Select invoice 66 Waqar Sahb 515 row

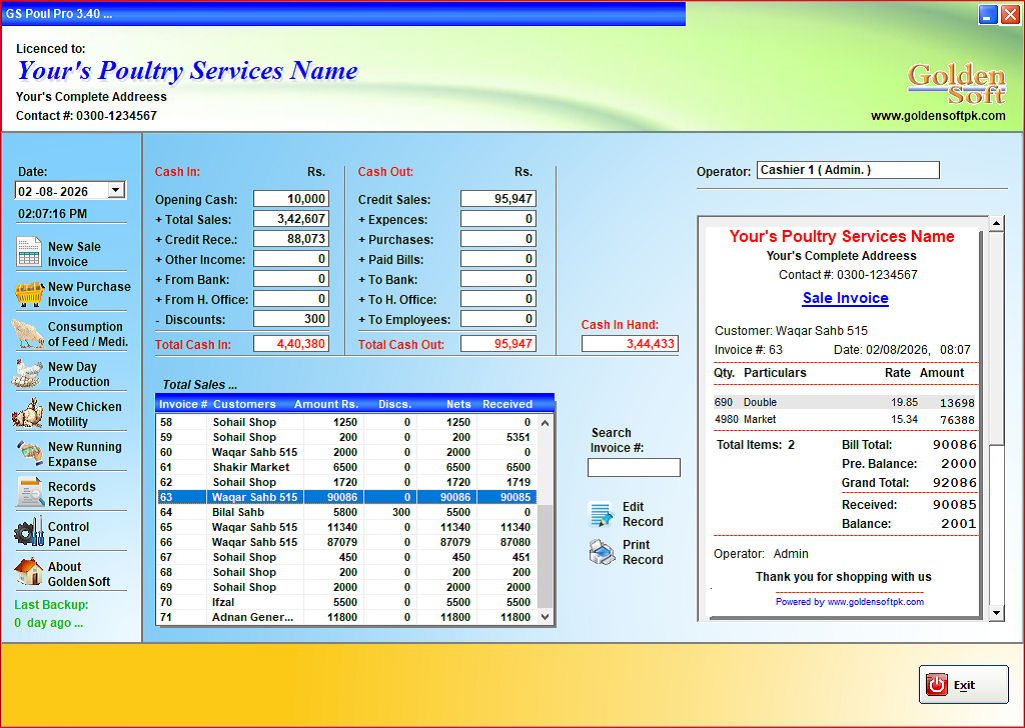[x=348, y=542]
